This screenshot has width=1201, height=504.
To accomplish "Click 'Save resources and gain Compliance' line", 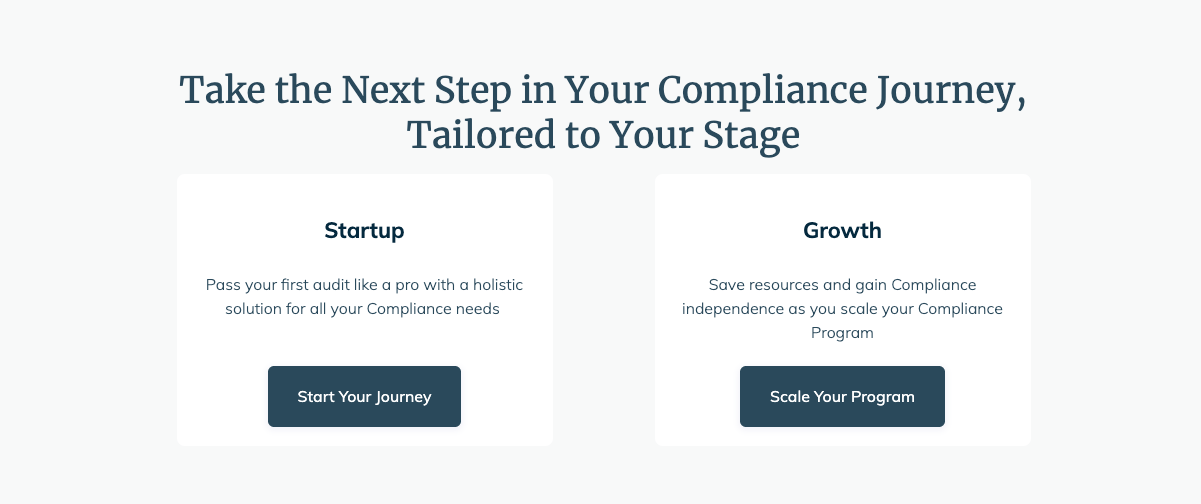I will coord(842,285).
